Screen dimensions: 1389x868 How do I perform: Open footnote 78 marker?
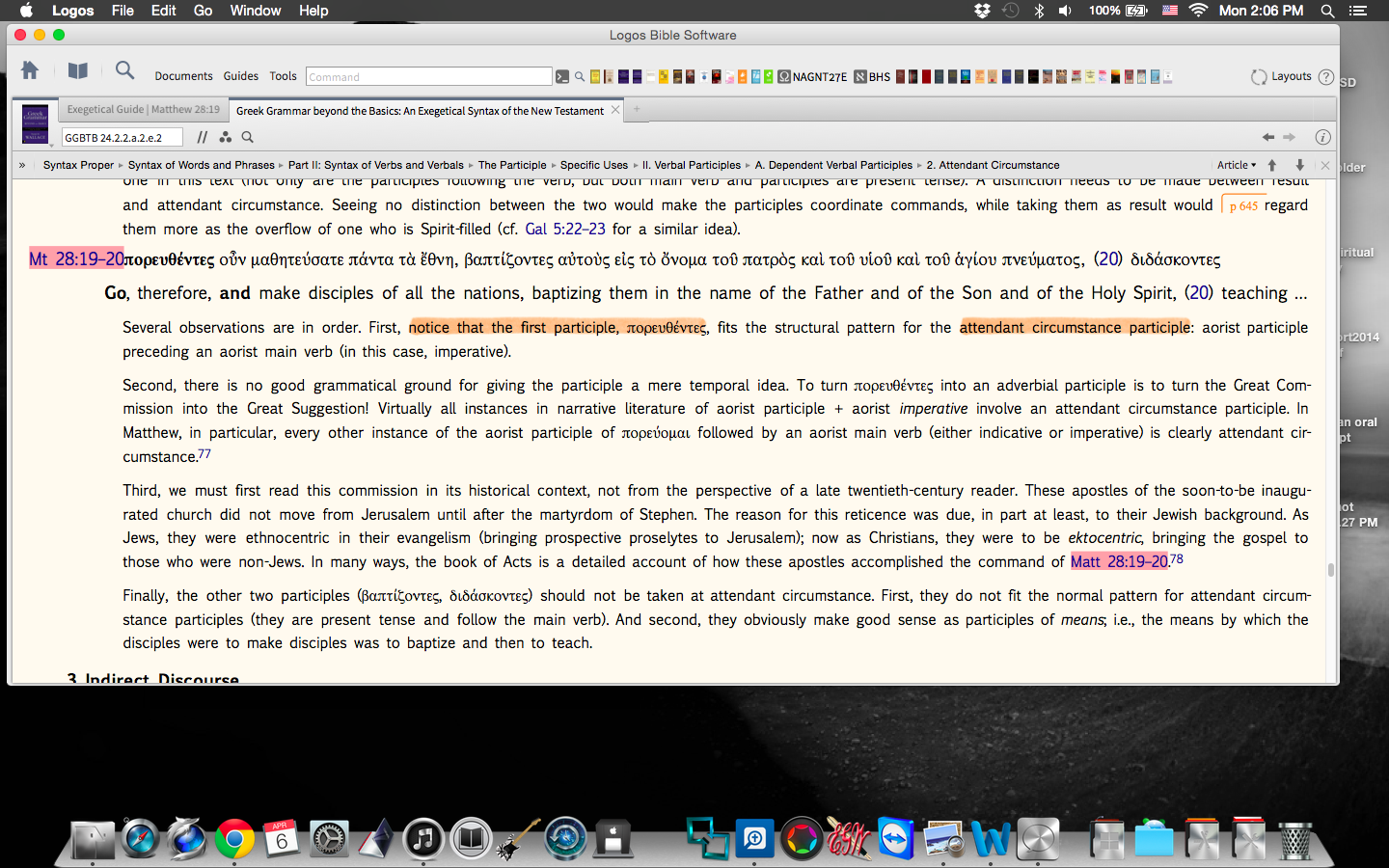1177,558
